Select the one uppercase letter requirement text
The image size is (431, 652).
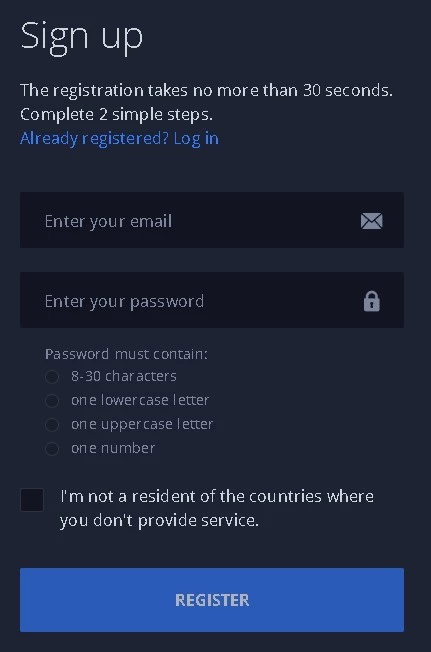142,425
